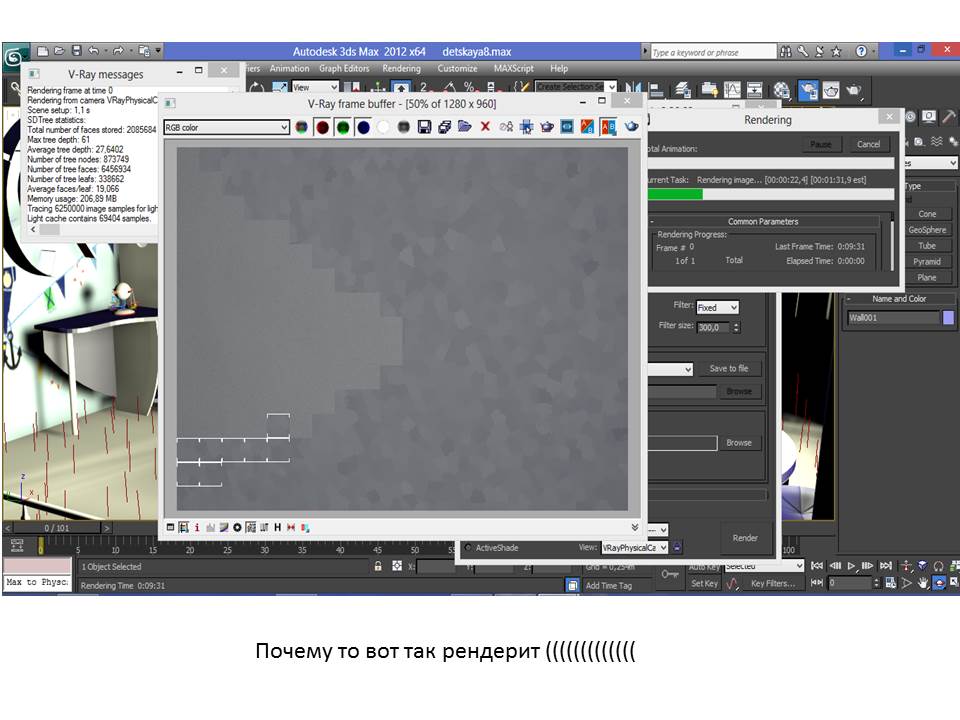
Task: Click the 'H' icon on frame buffer bottom bar
Action: click(277, 527)
